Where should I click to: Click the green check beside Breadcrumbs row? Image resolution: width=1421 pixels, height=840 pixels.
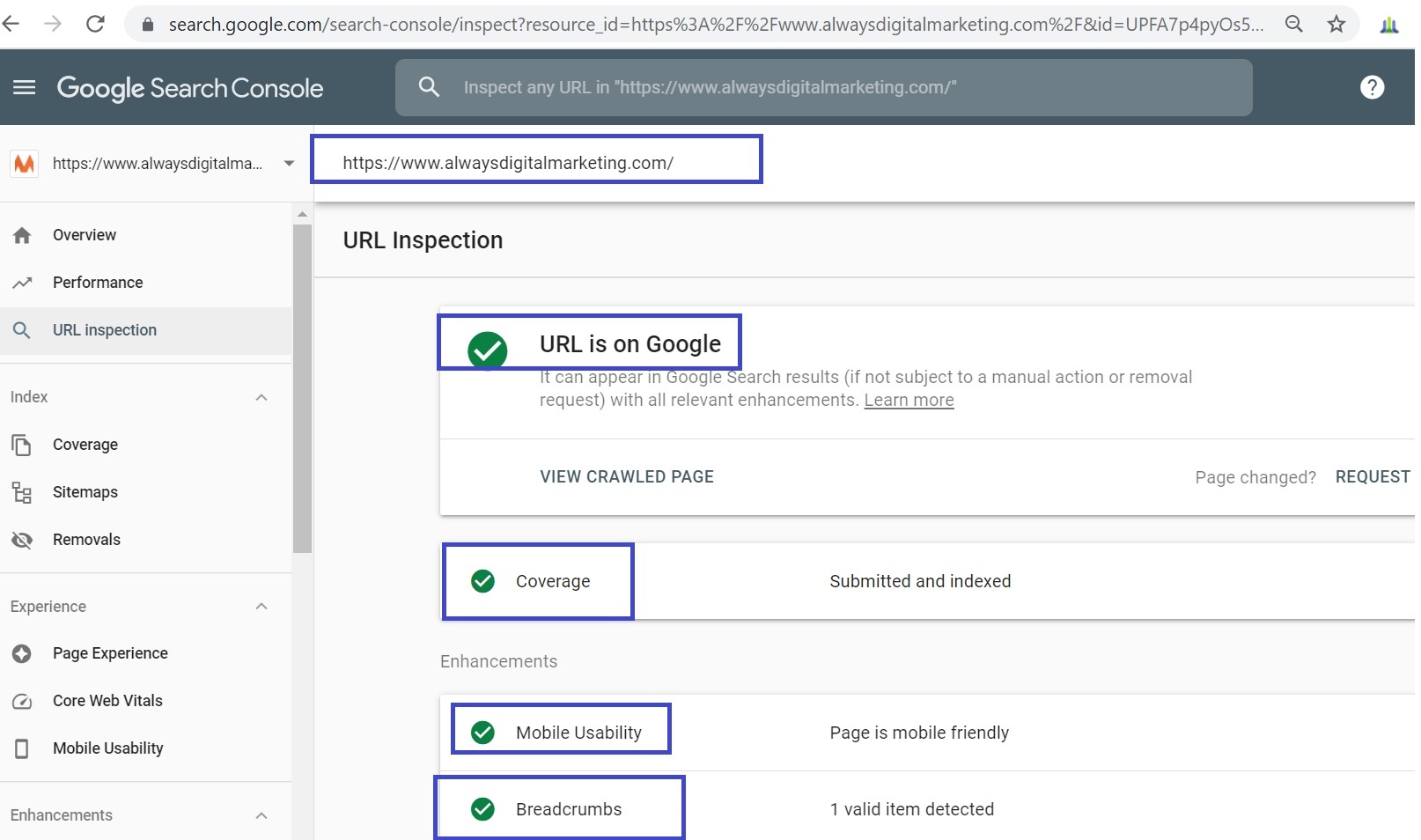(482, 809)
